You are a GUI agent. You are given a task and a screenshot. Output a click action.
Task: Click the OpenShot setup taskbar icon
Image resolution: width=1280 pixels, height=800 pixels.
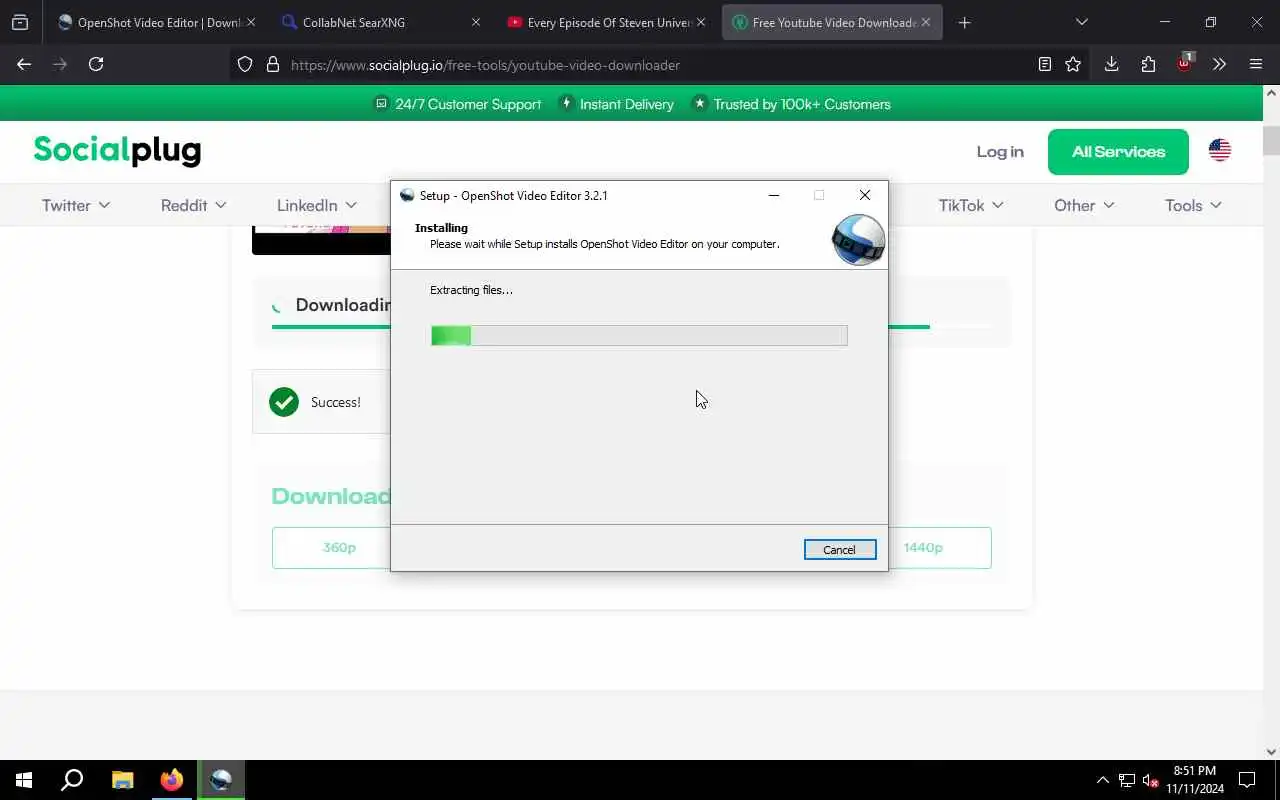(x=221, y=780)
